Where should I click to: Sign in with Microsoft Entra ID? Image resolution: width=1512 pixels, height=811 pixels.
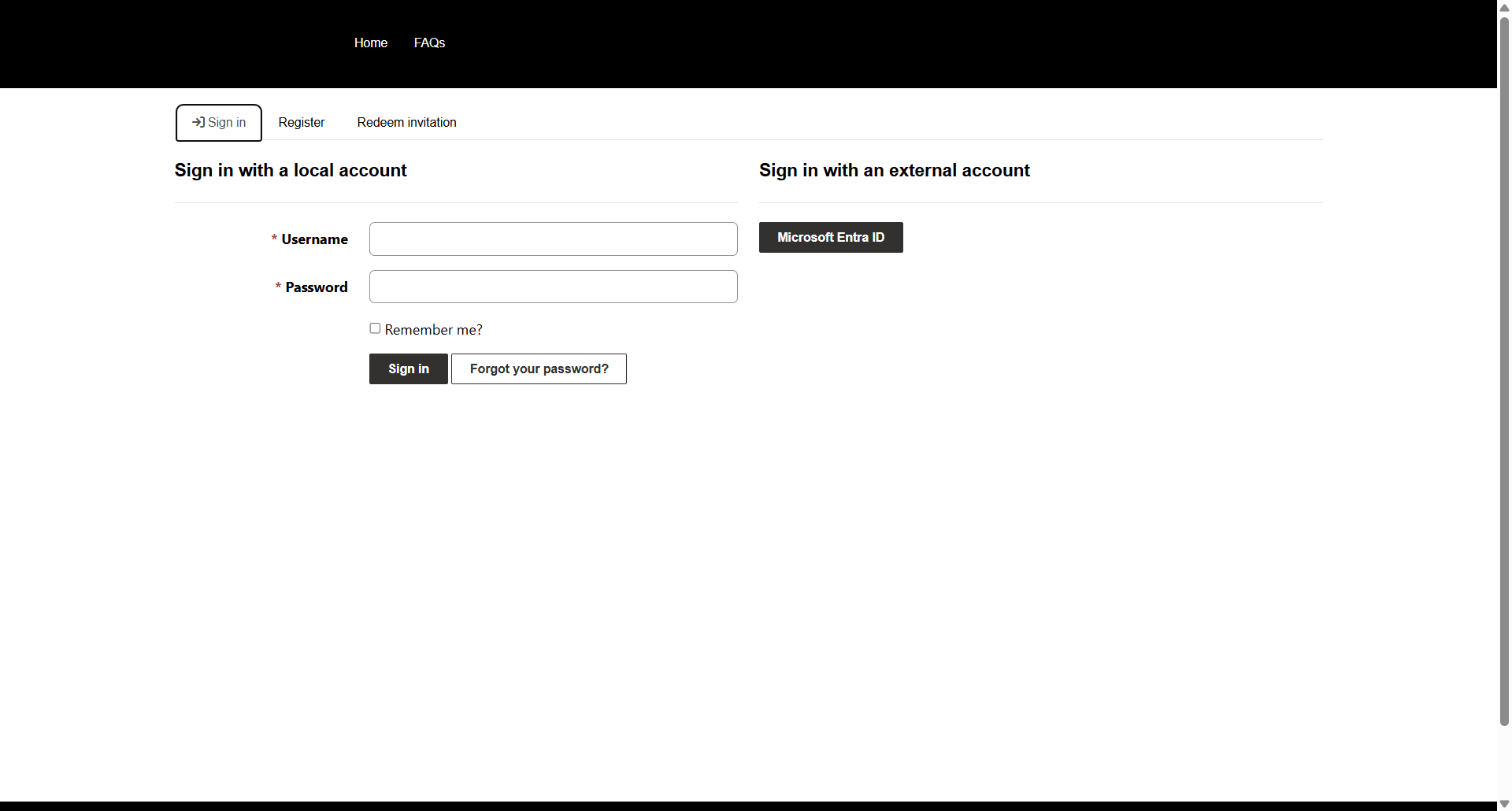831,237
